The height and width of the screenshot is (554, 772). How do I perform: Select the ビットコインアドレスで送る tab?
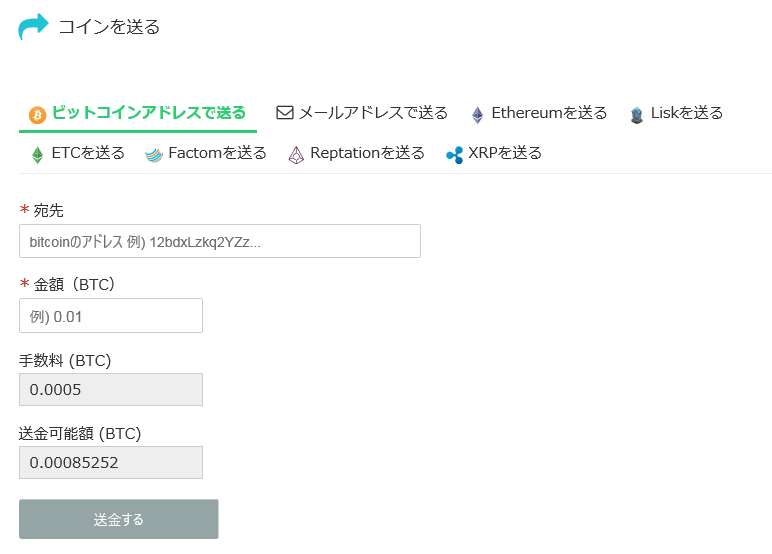click(149, 113)
